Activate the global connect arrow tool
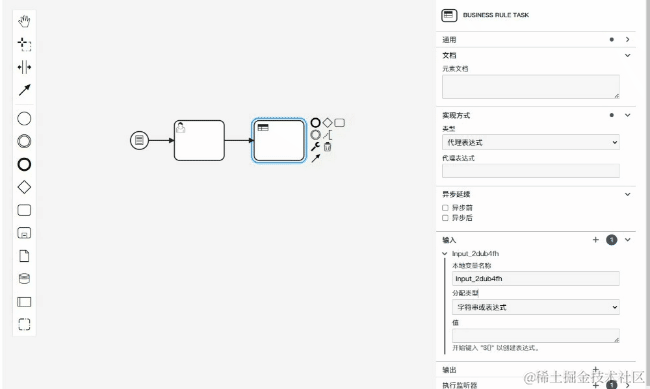 click(24, 90)
